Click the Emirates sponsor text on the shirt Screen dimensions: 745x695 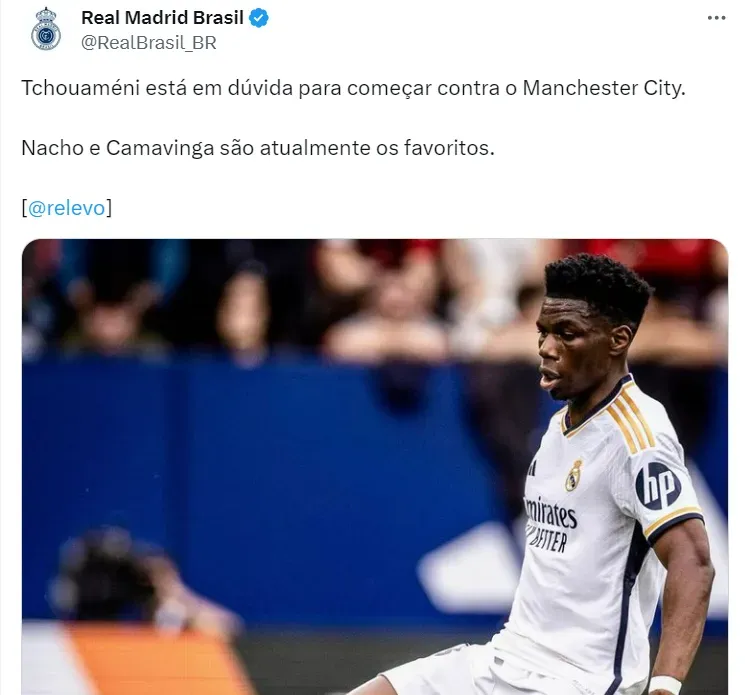[551, 514]
